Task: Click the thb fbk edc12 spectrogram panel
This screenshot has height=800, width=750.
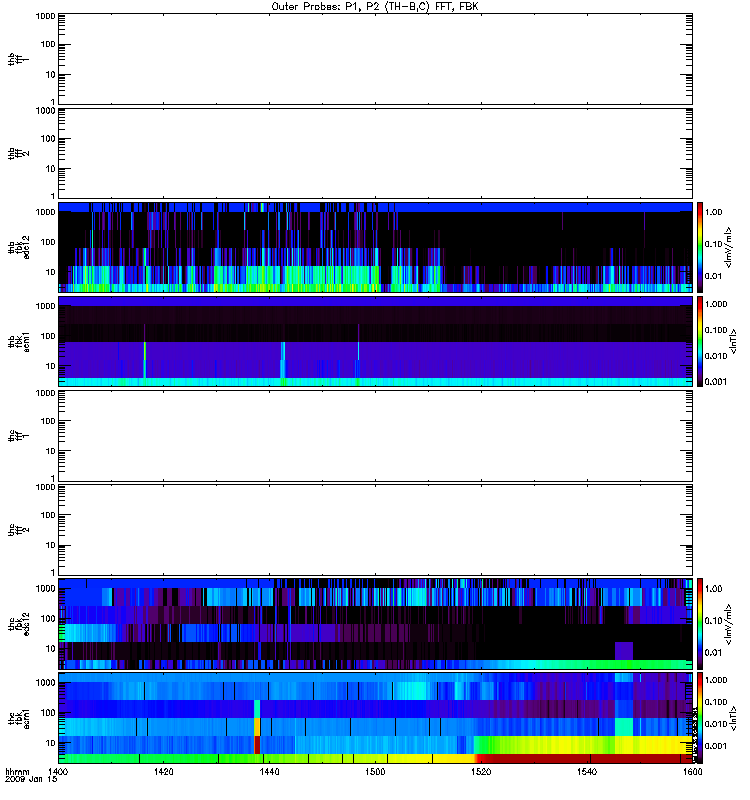Action: [x=375, y=247]
